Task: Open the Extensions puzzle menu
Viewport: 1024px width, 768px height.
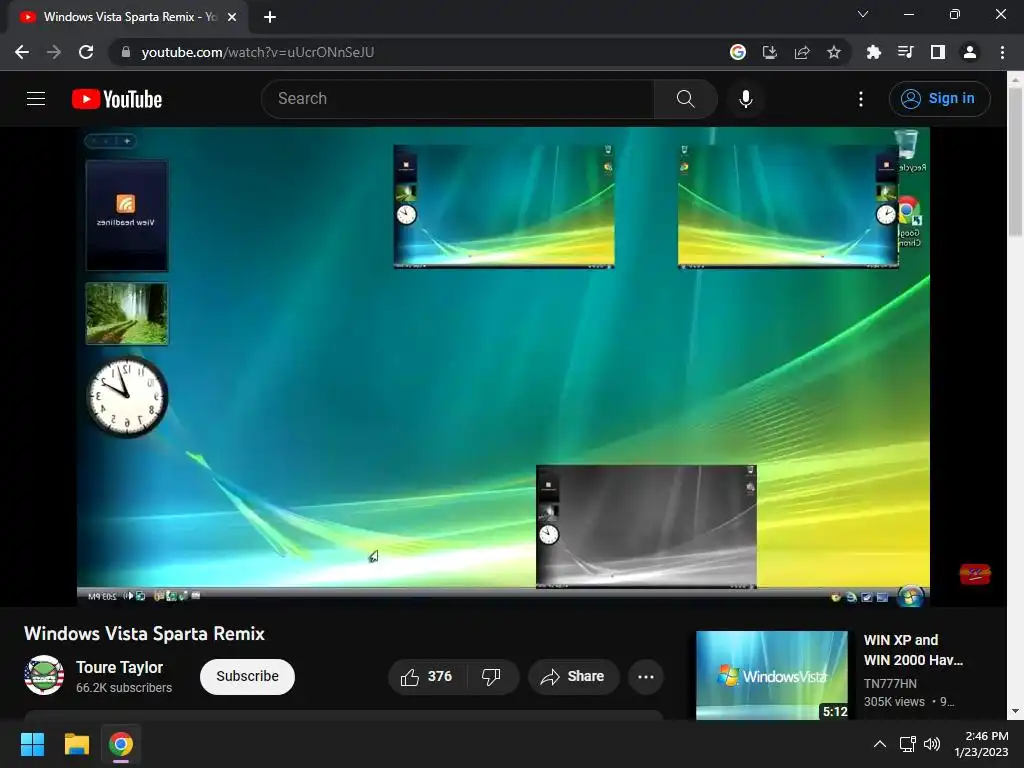Action: tap(873, 52)
